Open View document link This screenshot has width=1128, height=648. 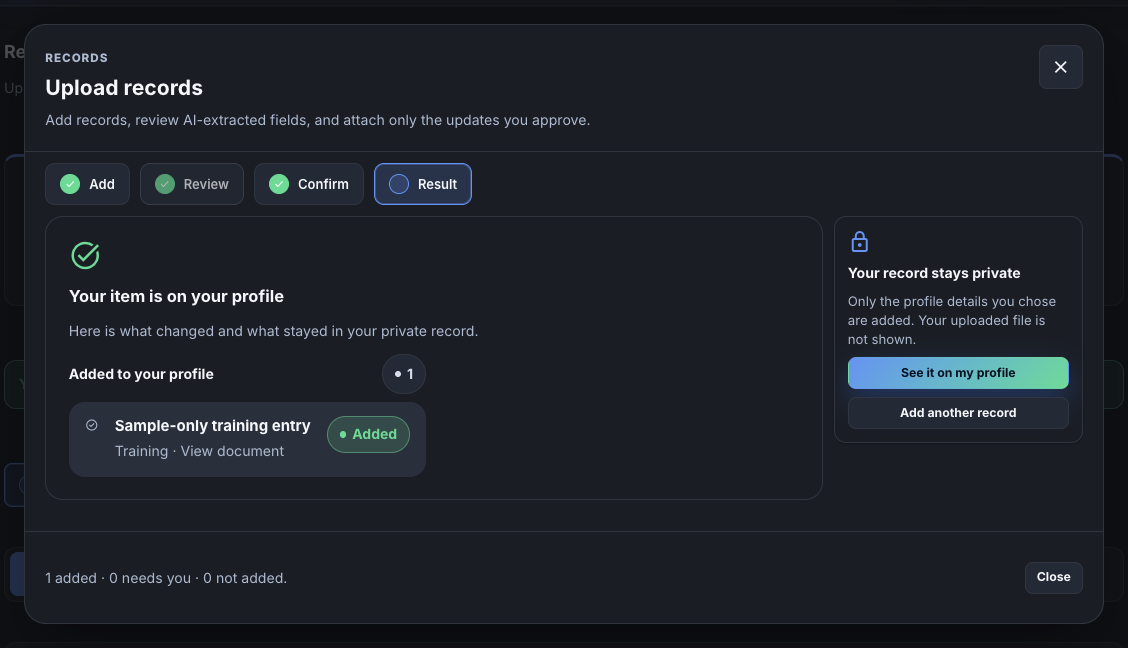(232, 451)
